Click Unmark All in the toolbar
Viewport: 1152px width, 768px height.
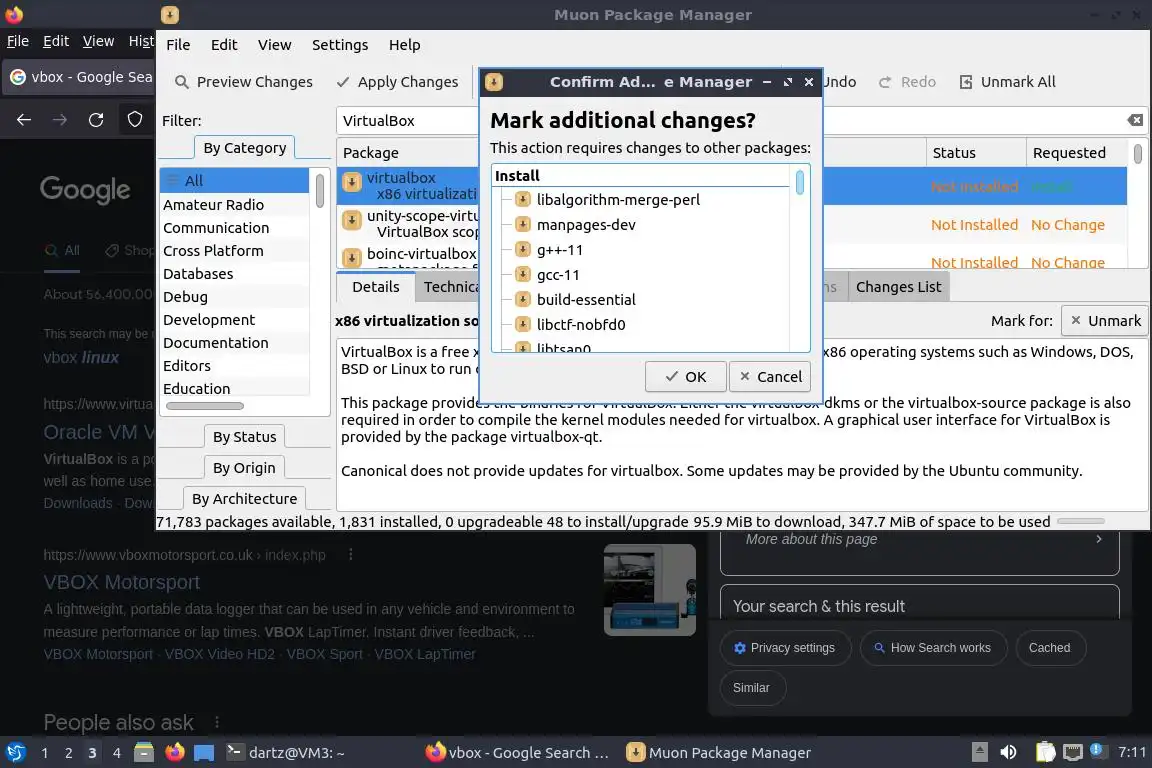pyautogui.click(x=1008, y=82)
